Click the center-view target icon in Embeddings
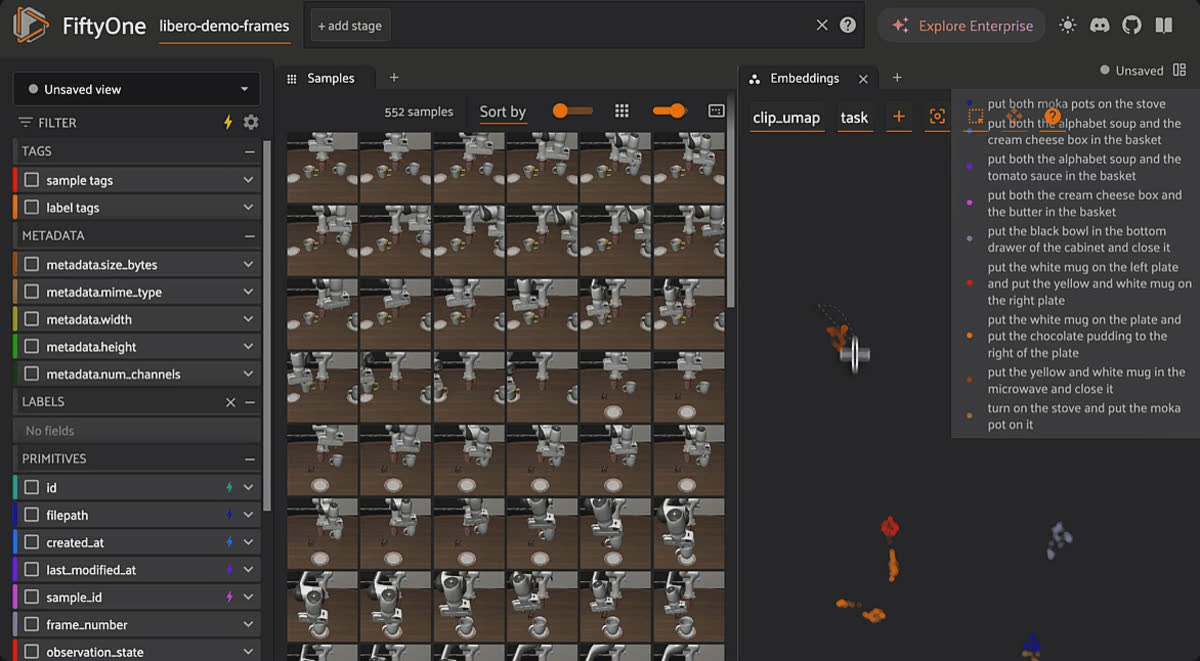This screenshot has height=661, width=1200. tap(937, 117)
